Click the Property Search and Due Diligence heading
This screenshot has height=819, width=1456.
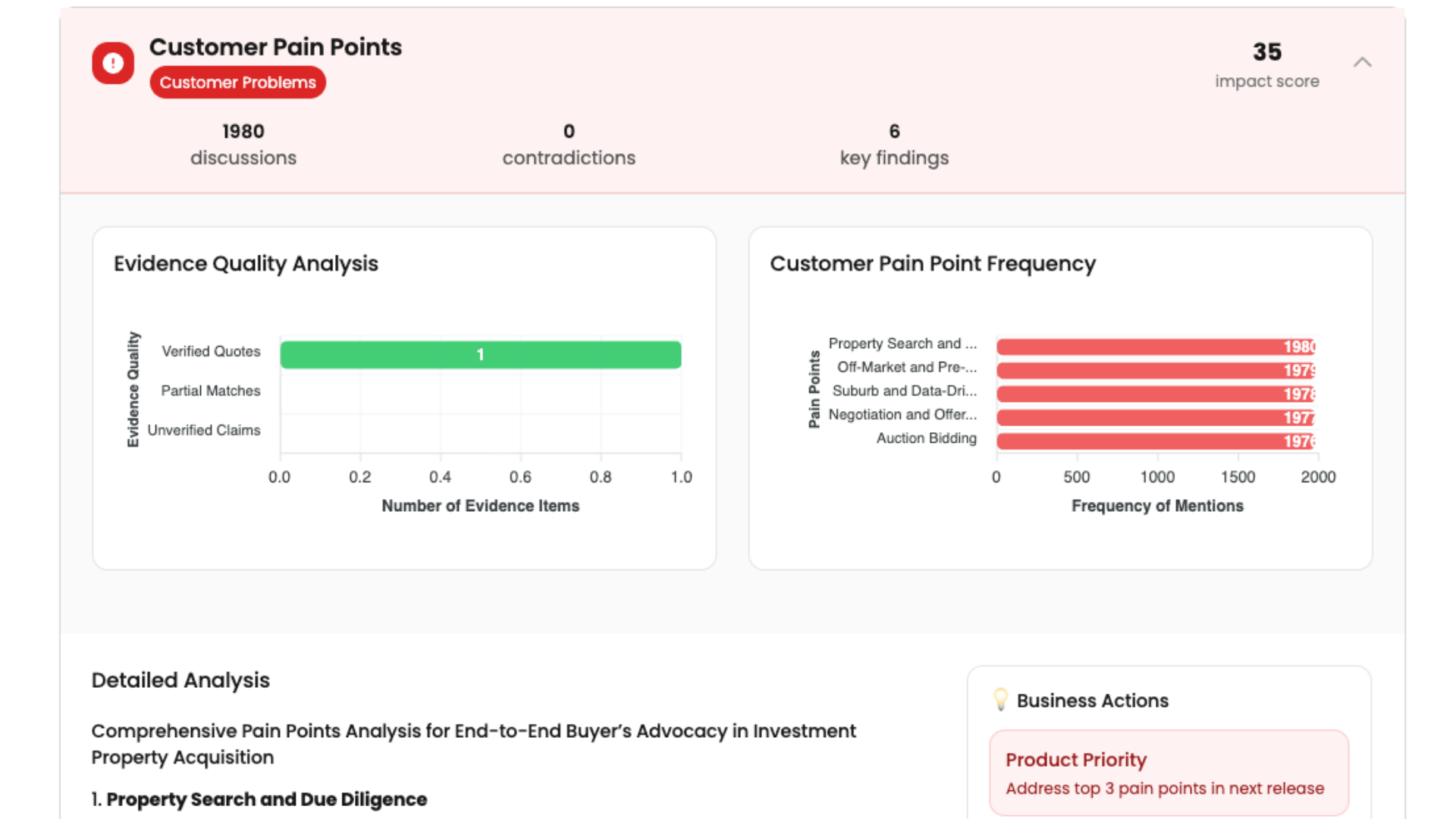266,799
